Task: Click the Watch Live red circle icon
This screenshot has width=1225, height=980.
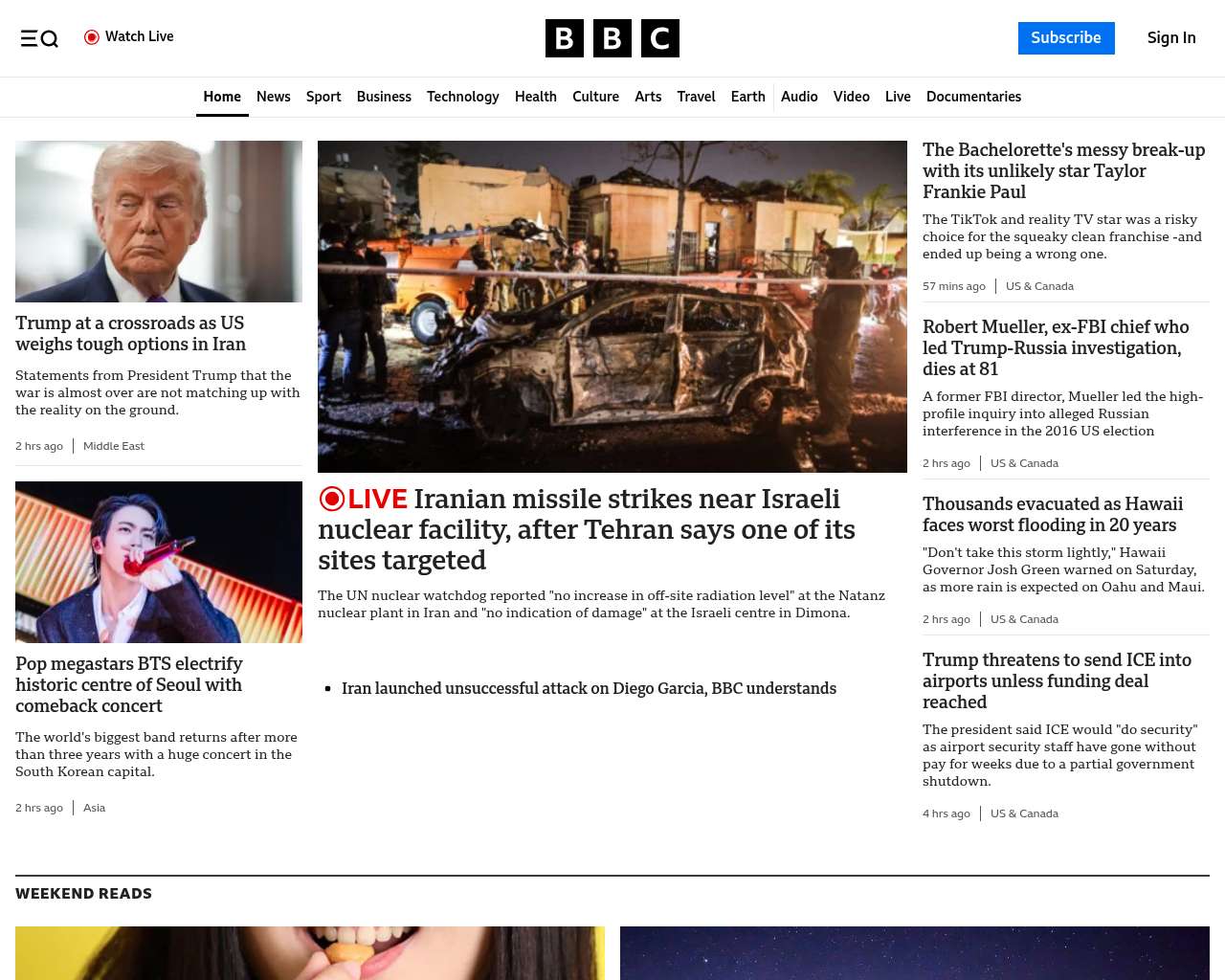Action: click(92, 37)
